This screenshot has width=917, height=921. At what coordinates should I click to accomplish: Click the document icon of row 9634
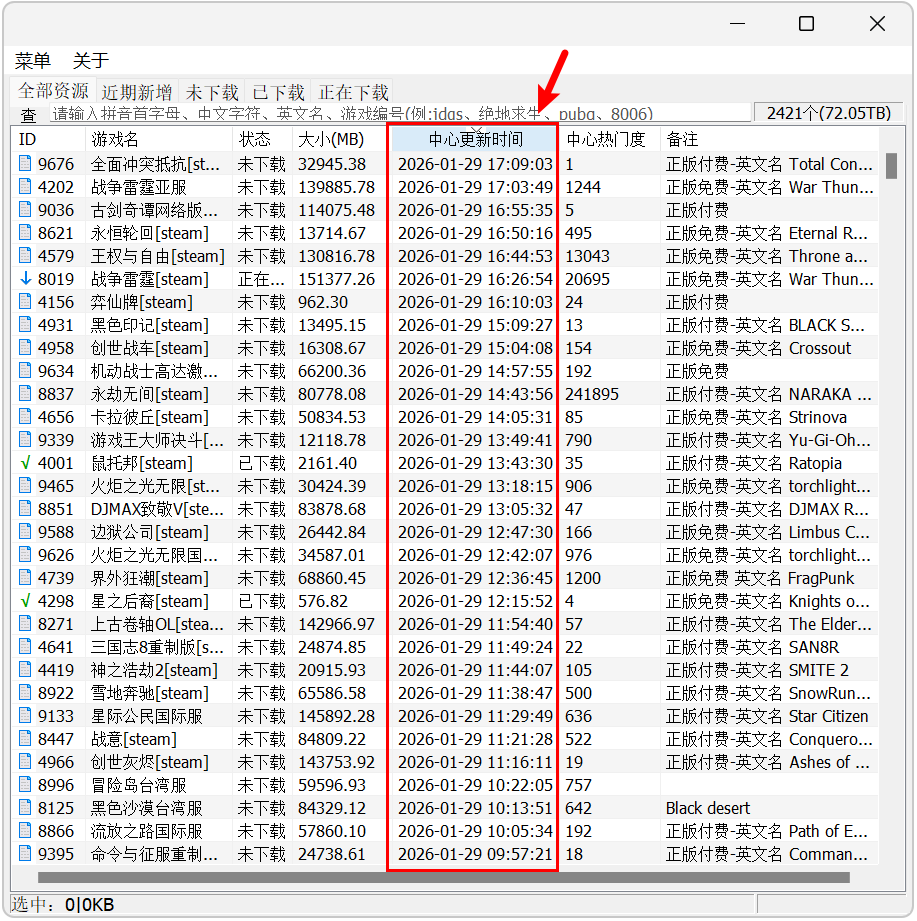click(25, 370)
